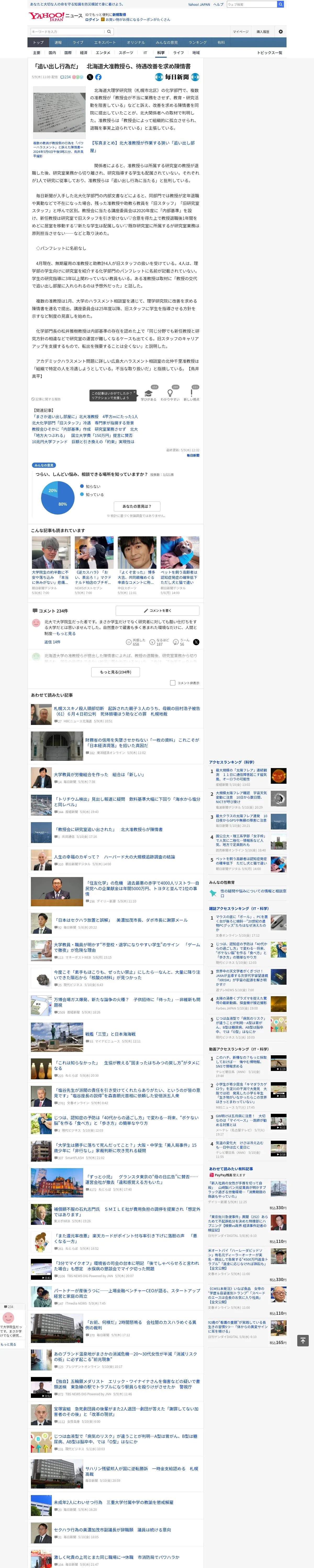
Task: Click the blue web search magnifier button
Action: point(281,4)
